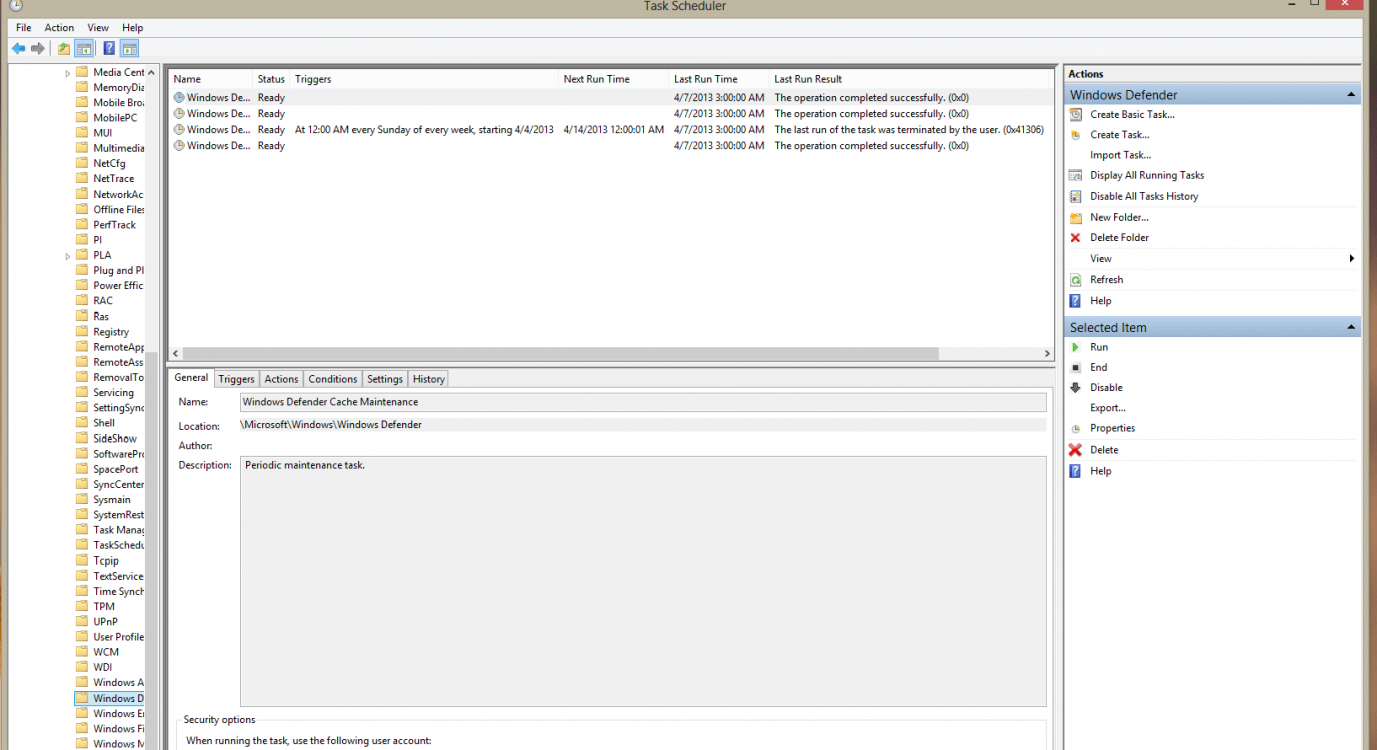Click the Disable down-arrow icon

click(1075, 388)
